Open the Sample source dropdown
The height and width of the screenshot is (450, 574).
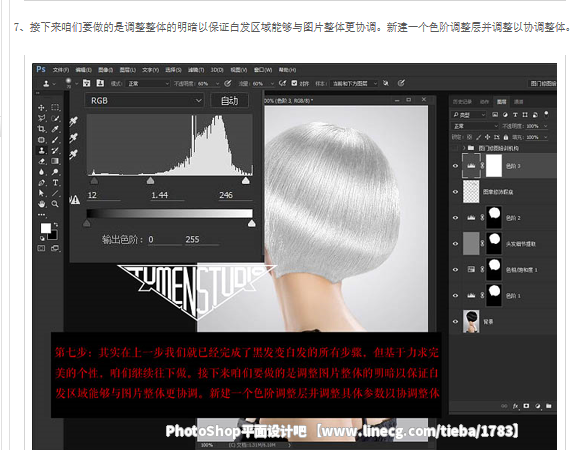(354, 83)
